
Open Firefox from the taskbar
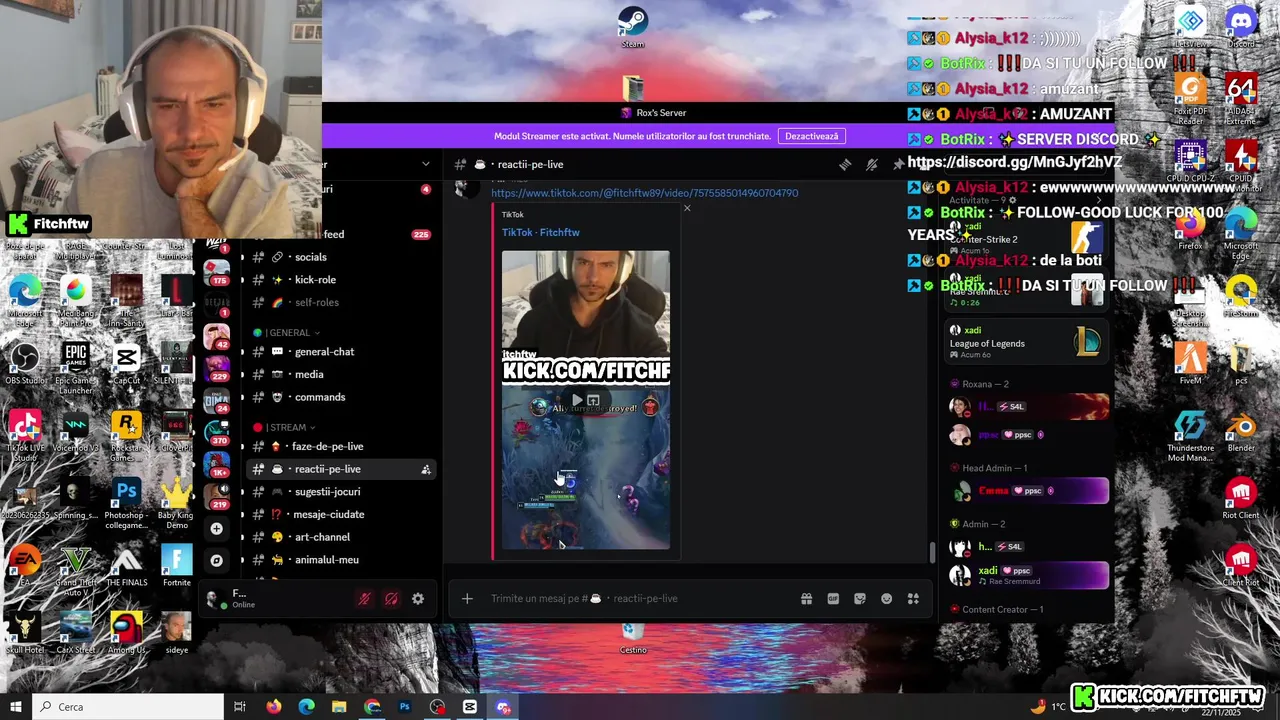click(273, 707)
